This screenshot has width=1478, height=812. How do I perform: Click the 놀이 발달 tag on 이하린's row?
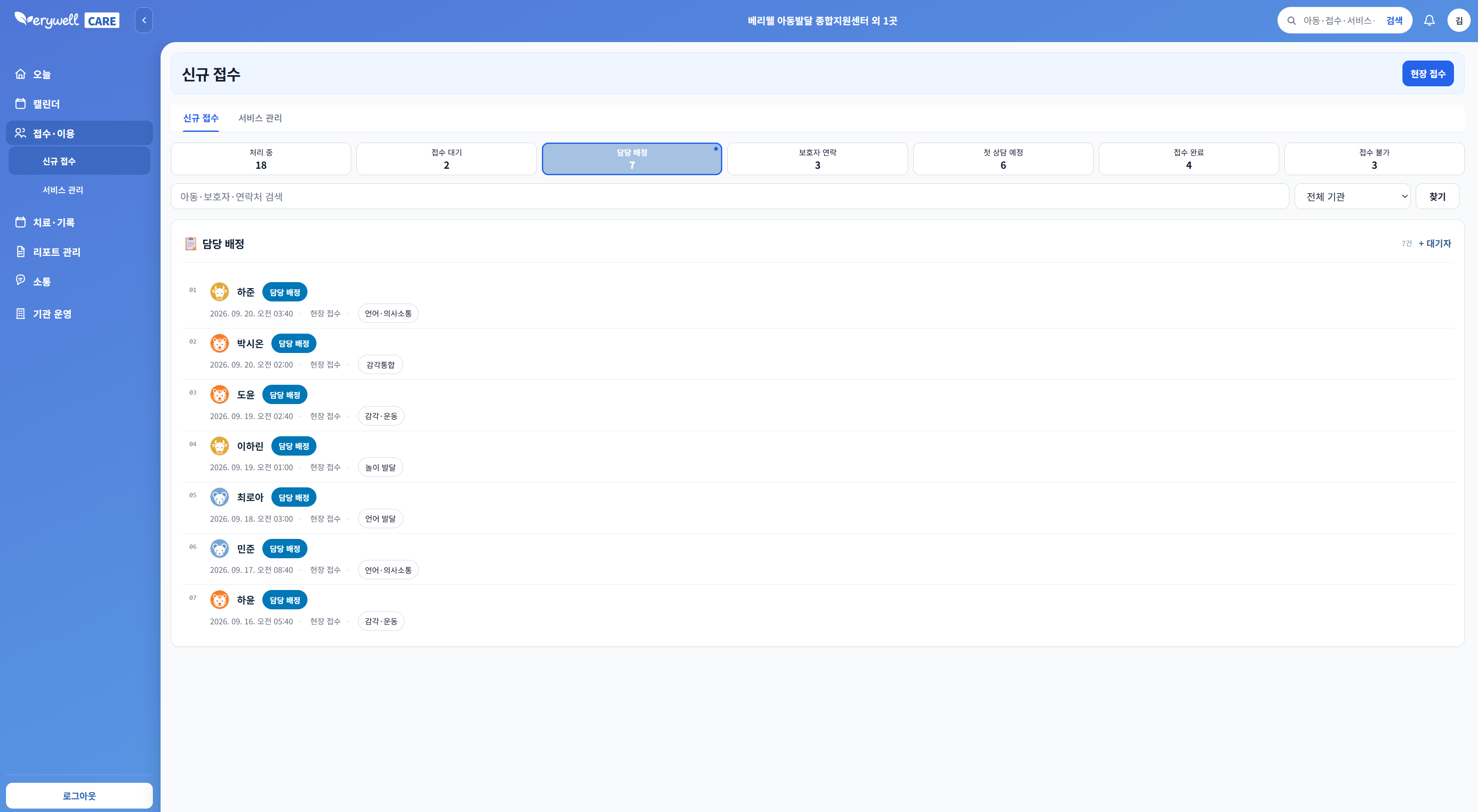(x=380, y=467)
